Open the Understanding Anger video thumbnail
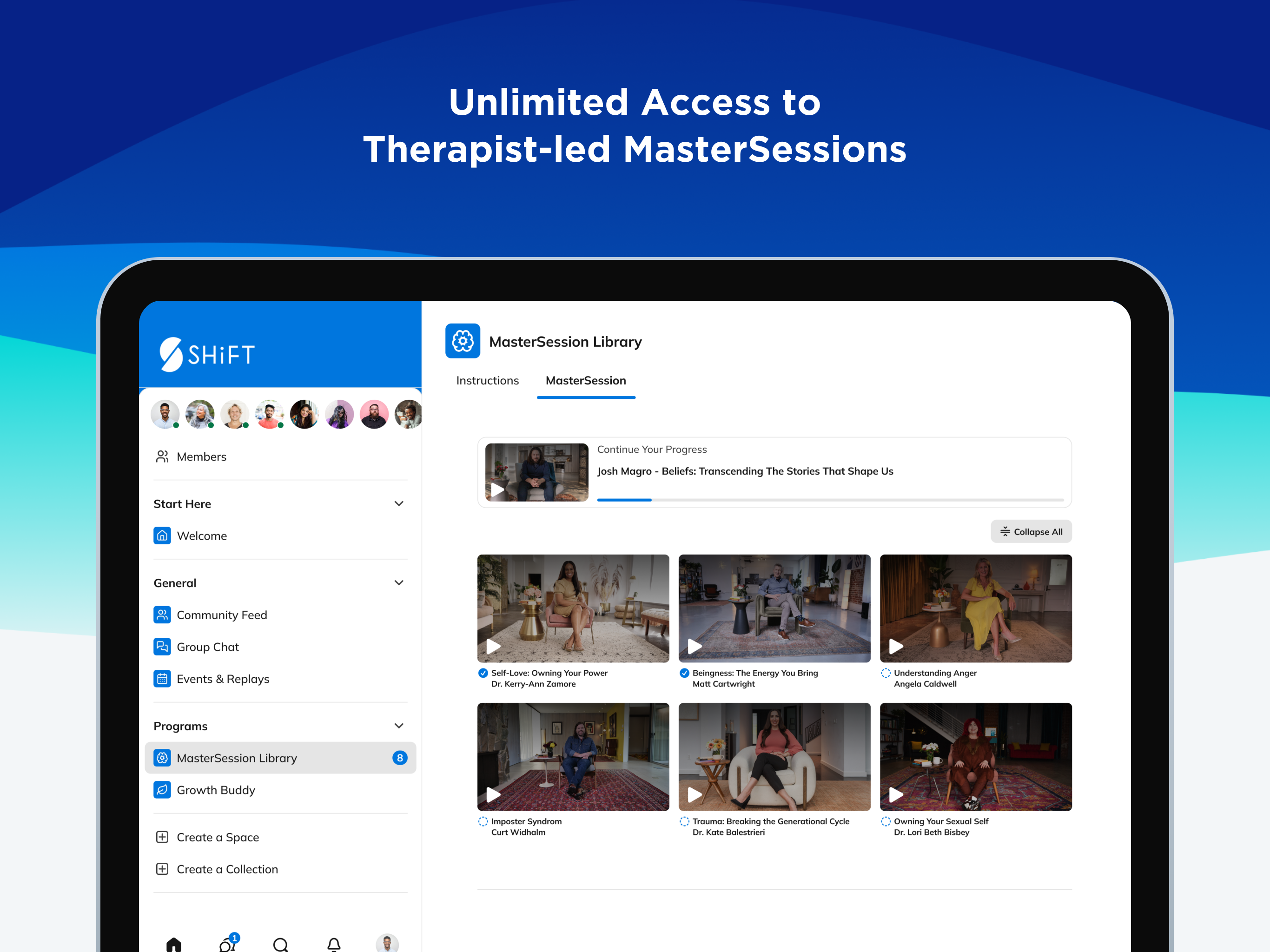Screen dimensions: 1270x952 [x=976, y=608]
